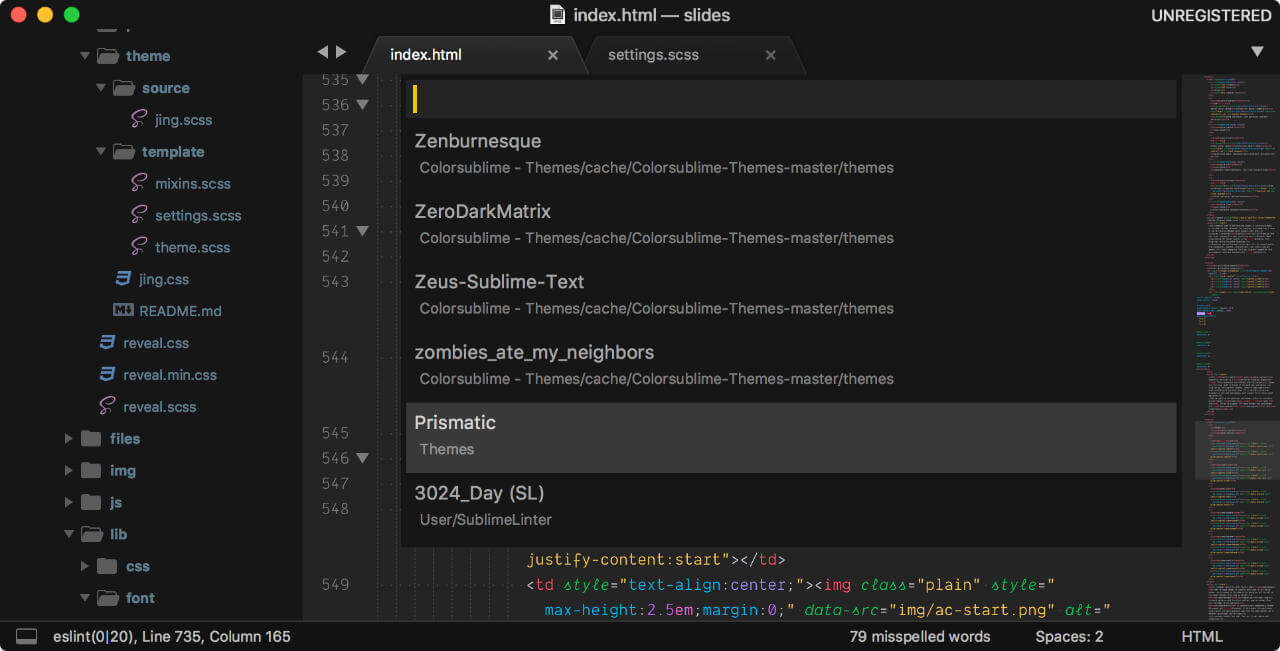Expand the files folder in the sidebar
The width and height of the screenshot is (1280, 651).
pyautogui.click(x=68, y=438)
